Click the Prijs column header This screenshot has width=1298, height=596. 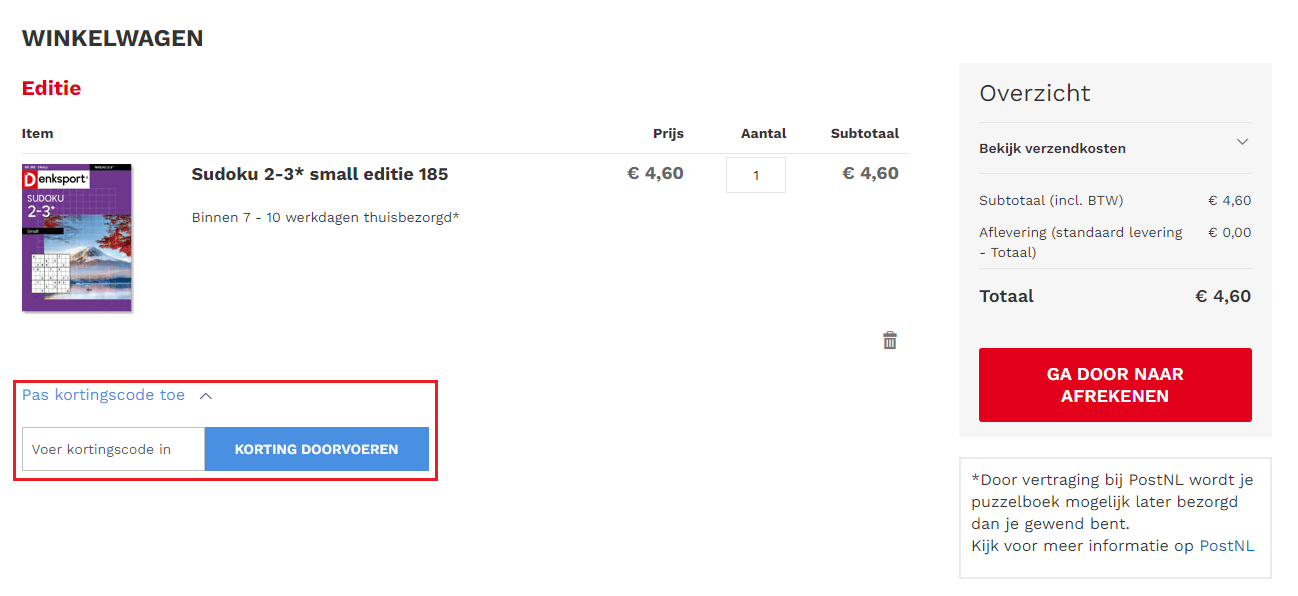[x=668, y=133]
